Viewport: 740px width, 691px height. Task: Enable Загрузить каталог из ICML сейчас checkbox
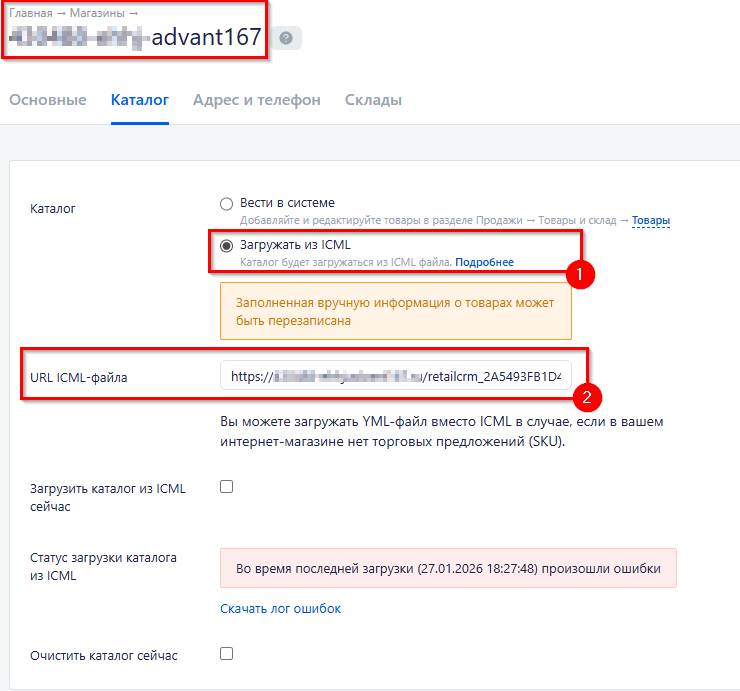(x=226, y=487)
